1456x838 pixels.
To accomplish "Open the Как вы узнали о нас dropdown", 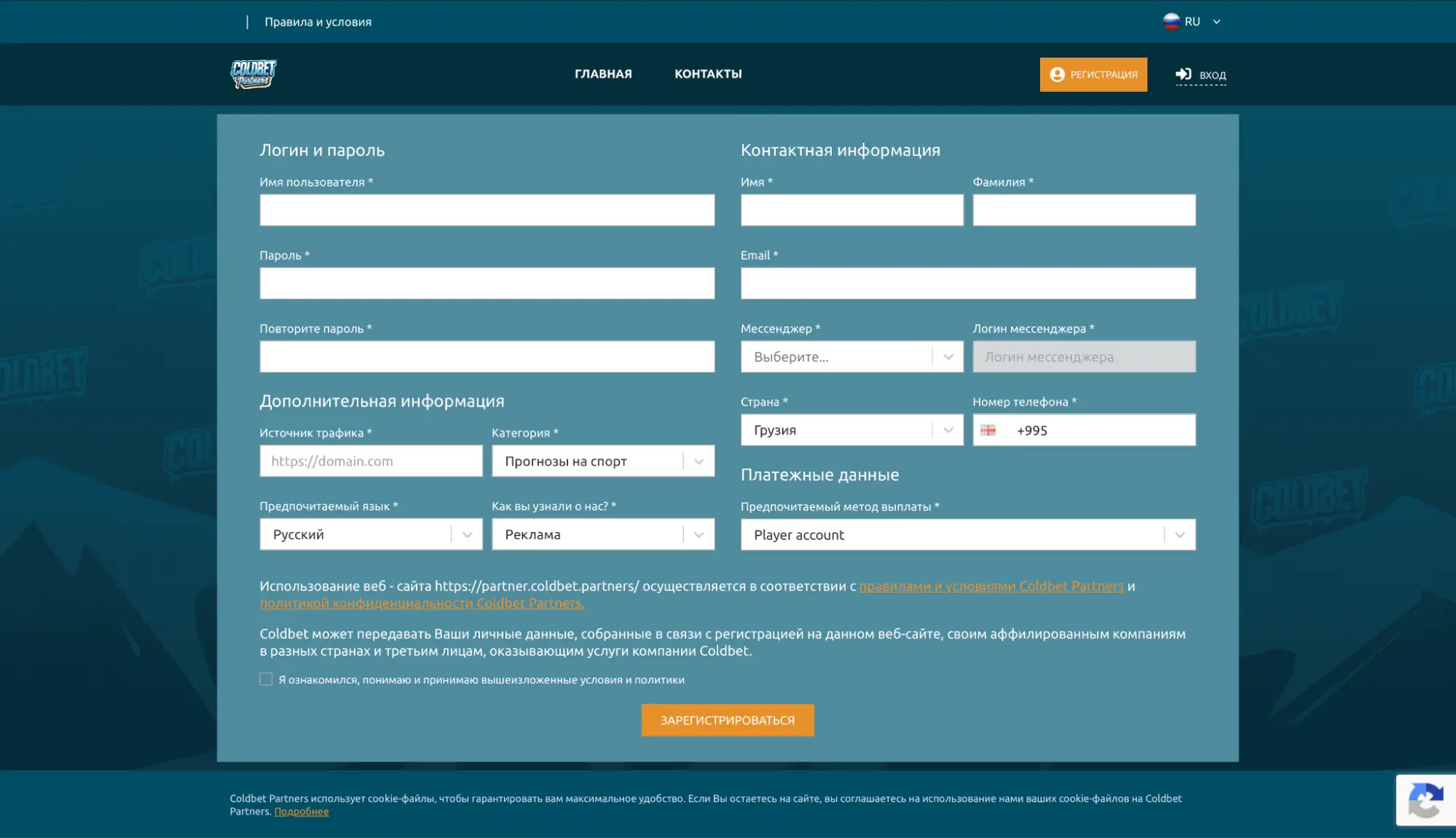I will [x=603, y=534].
